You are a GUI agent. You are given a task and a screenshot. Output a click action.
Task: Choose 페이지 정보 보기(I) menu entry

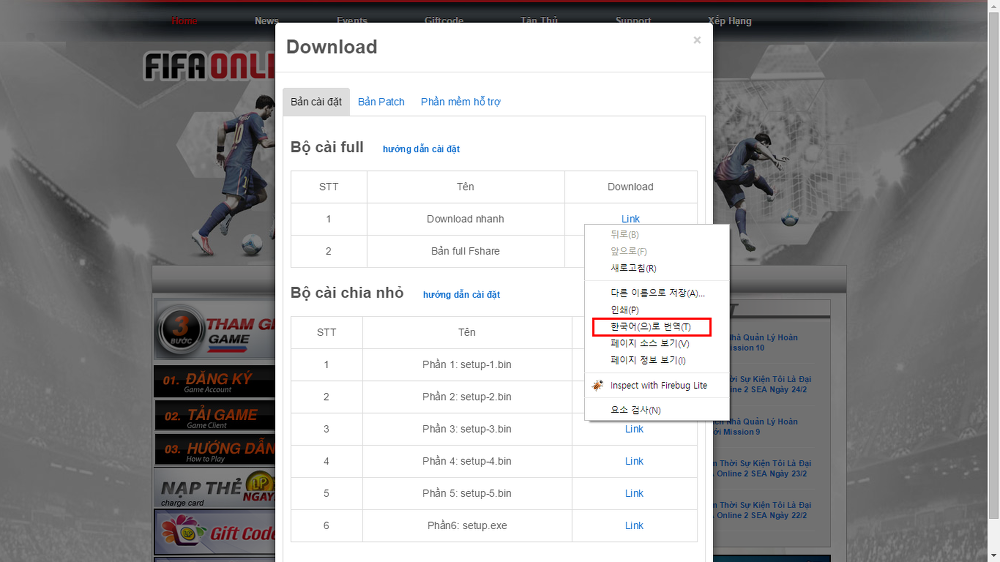coord(657,360)
